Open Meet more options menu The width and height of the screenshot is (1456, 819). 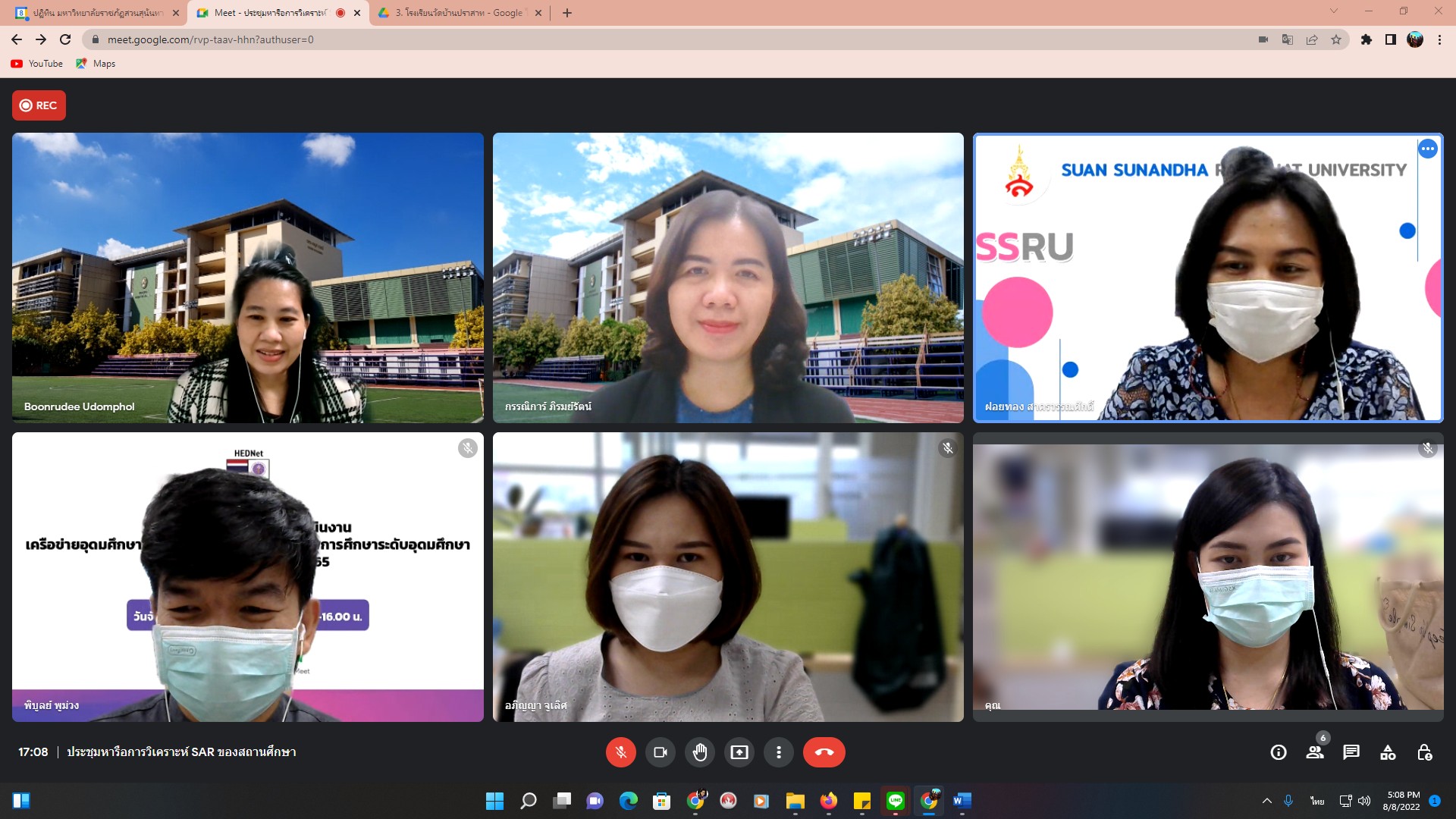[778, 752]
